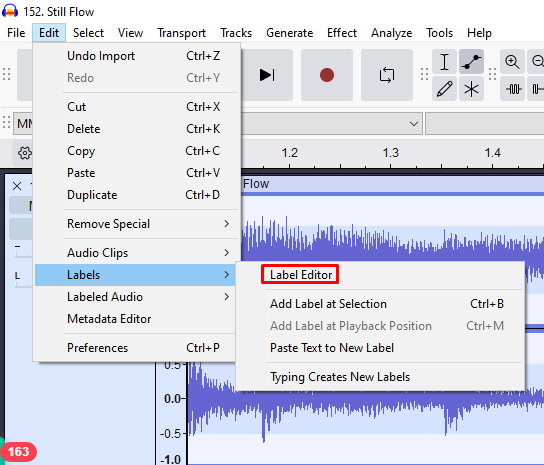
Task: Click the Zoom In magnifier icon
Action: click(x=512, y=62)
